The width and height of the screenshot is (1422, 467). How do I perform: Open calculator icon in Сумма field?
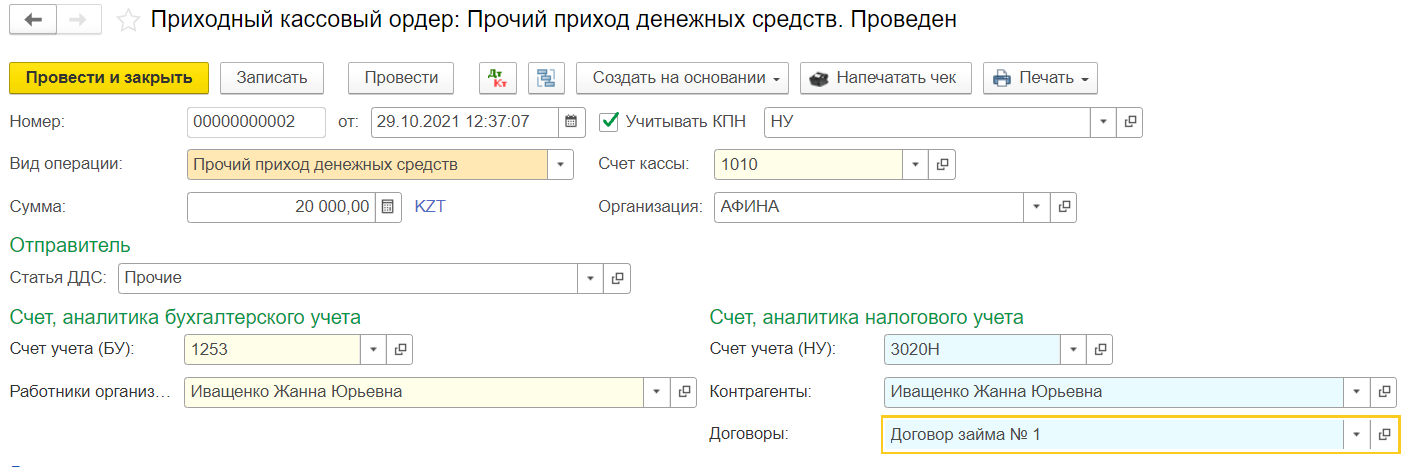(x=388, y=207)
